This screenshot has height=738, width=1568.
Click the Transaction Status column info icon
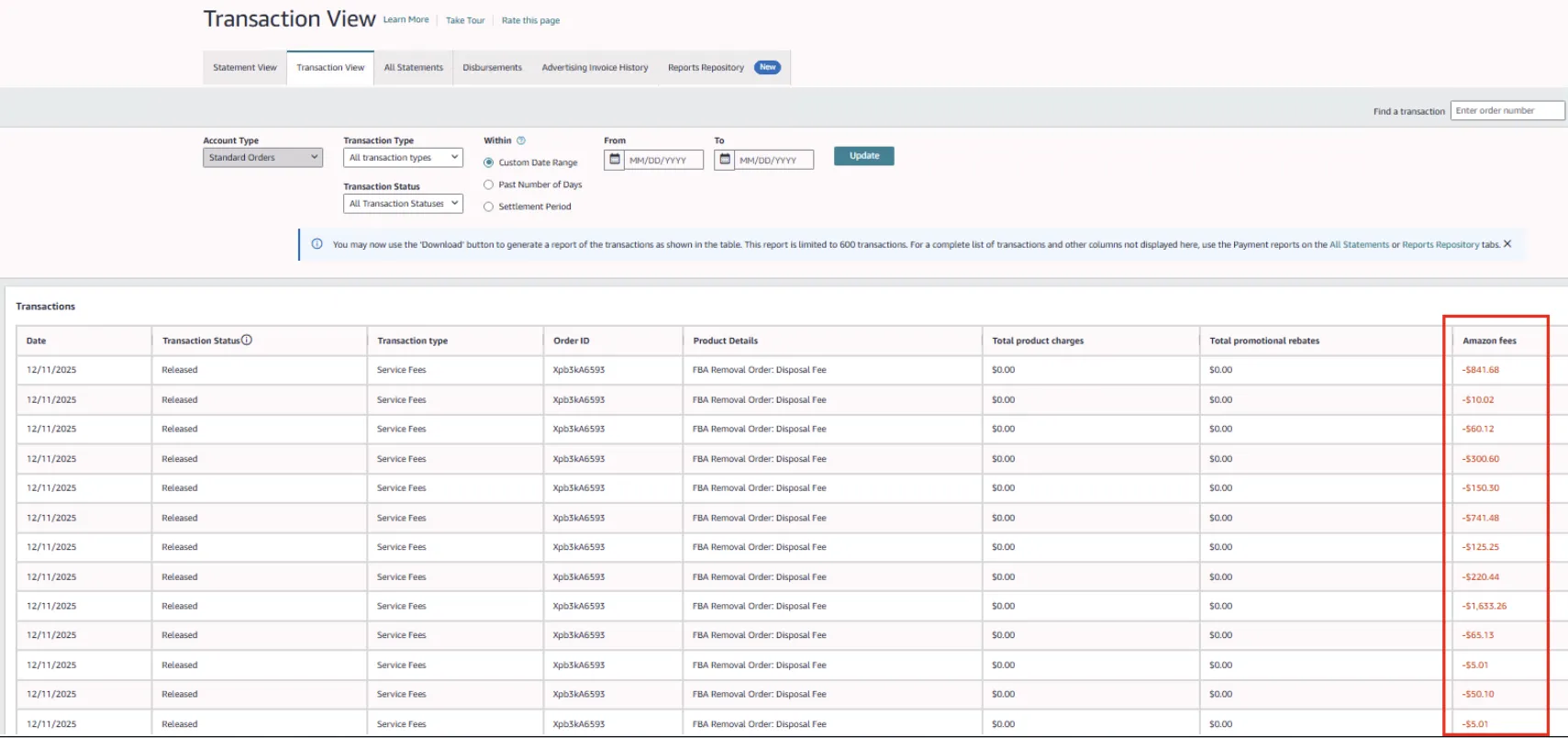click(x=247, y=340)
